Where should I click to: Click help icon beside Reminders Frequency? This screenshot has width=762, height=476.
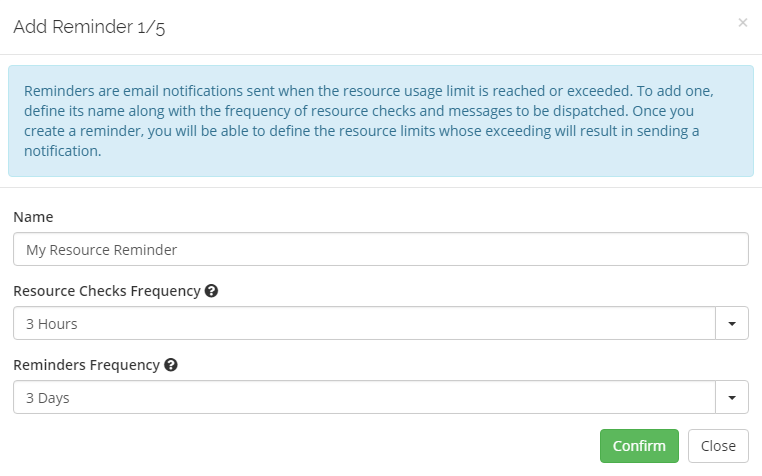pos(171,365)
